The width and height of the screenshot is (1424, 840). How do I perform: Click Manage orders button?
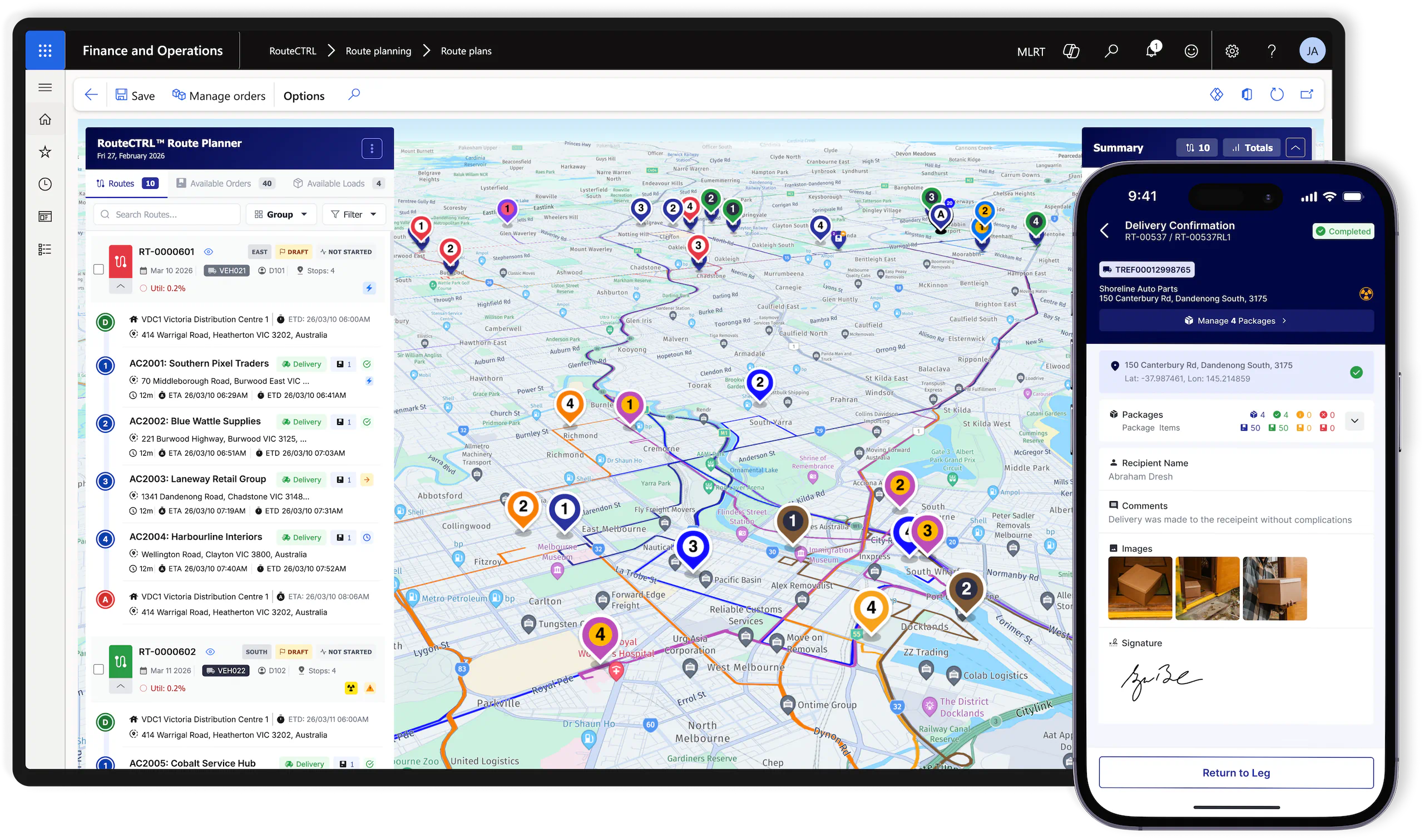(x=219, y=95)
